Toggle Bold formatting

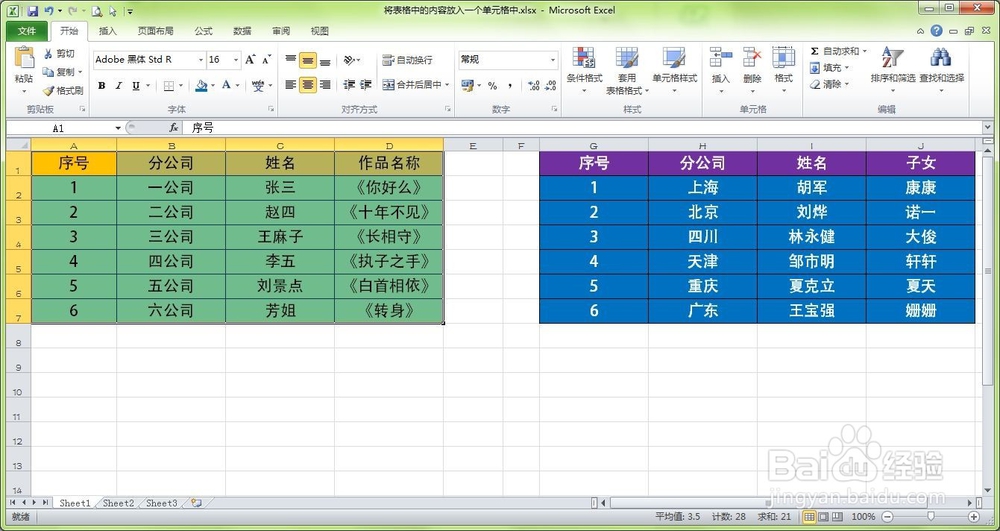101,85
